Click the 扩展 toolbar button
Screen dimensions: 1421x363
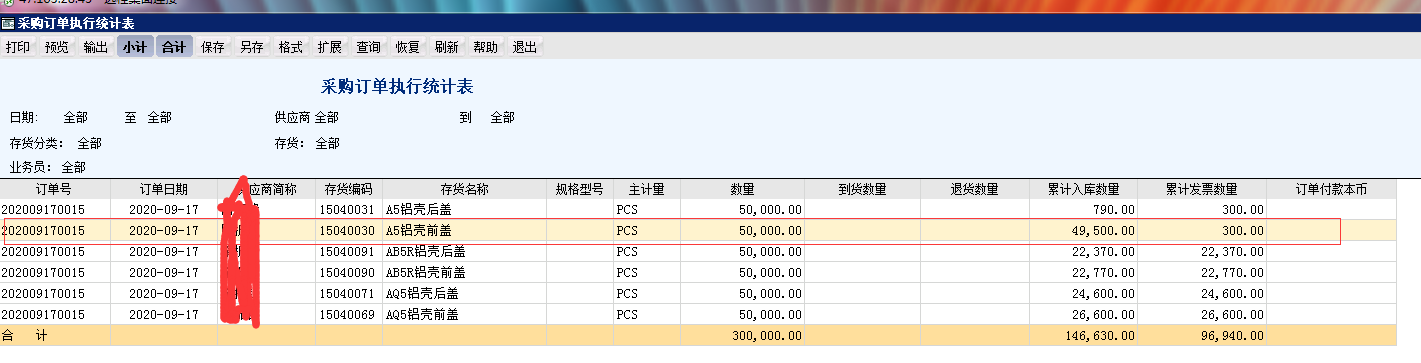pos(330,47)
